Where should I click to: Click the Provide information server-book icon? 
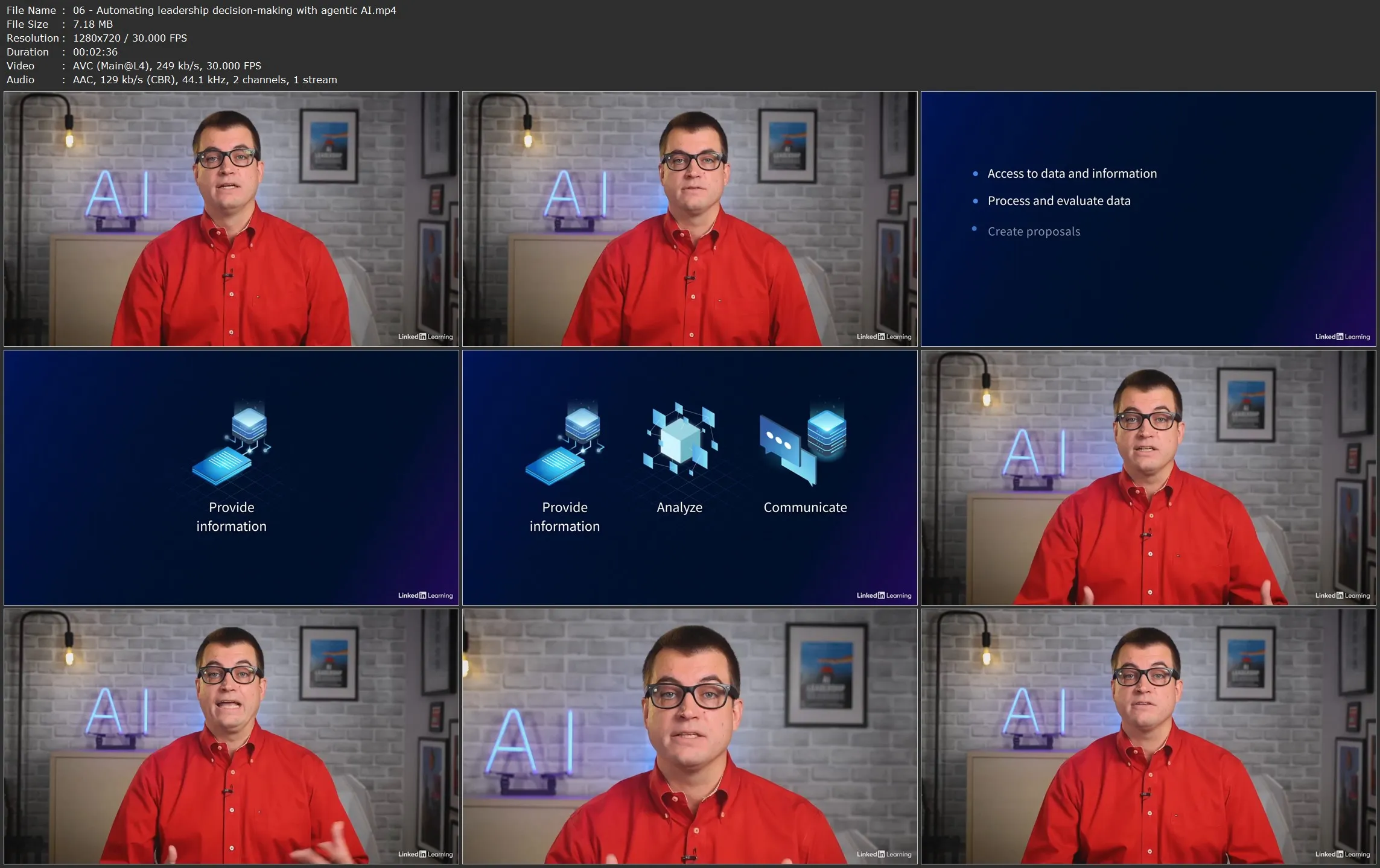(564, 443)
